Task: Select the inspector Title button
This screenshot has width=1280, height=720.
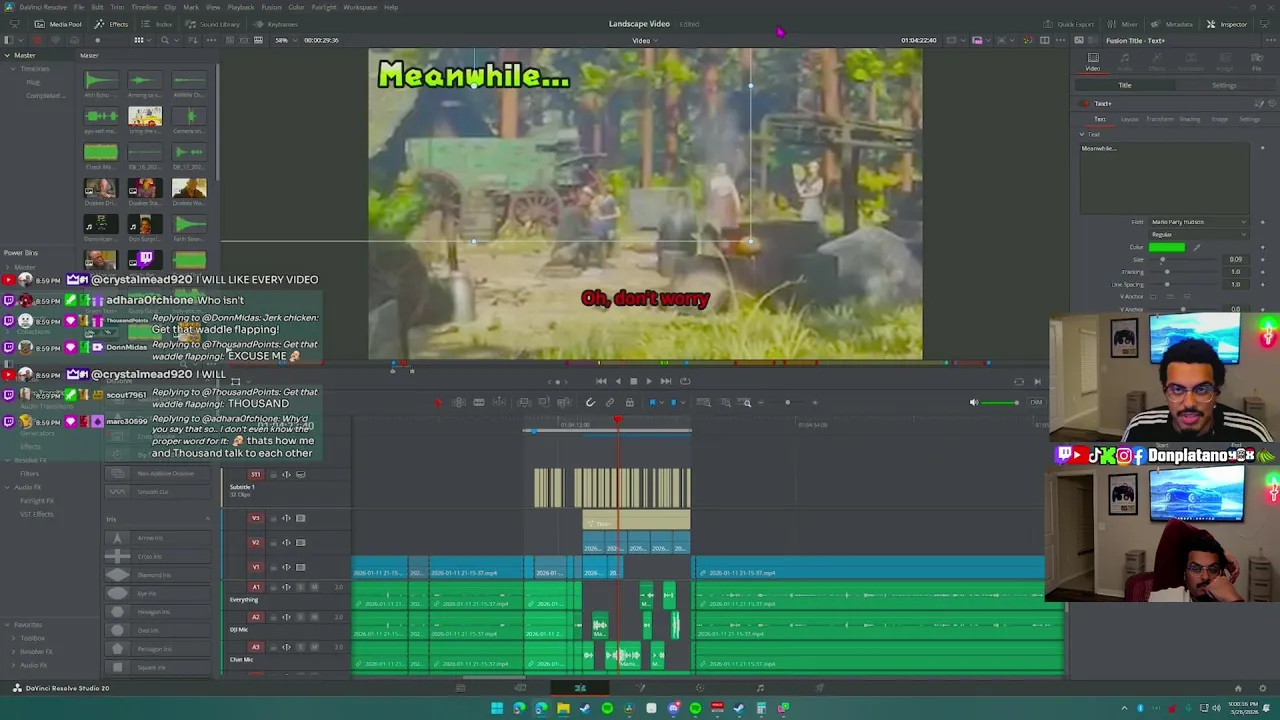Action: 1125,86
